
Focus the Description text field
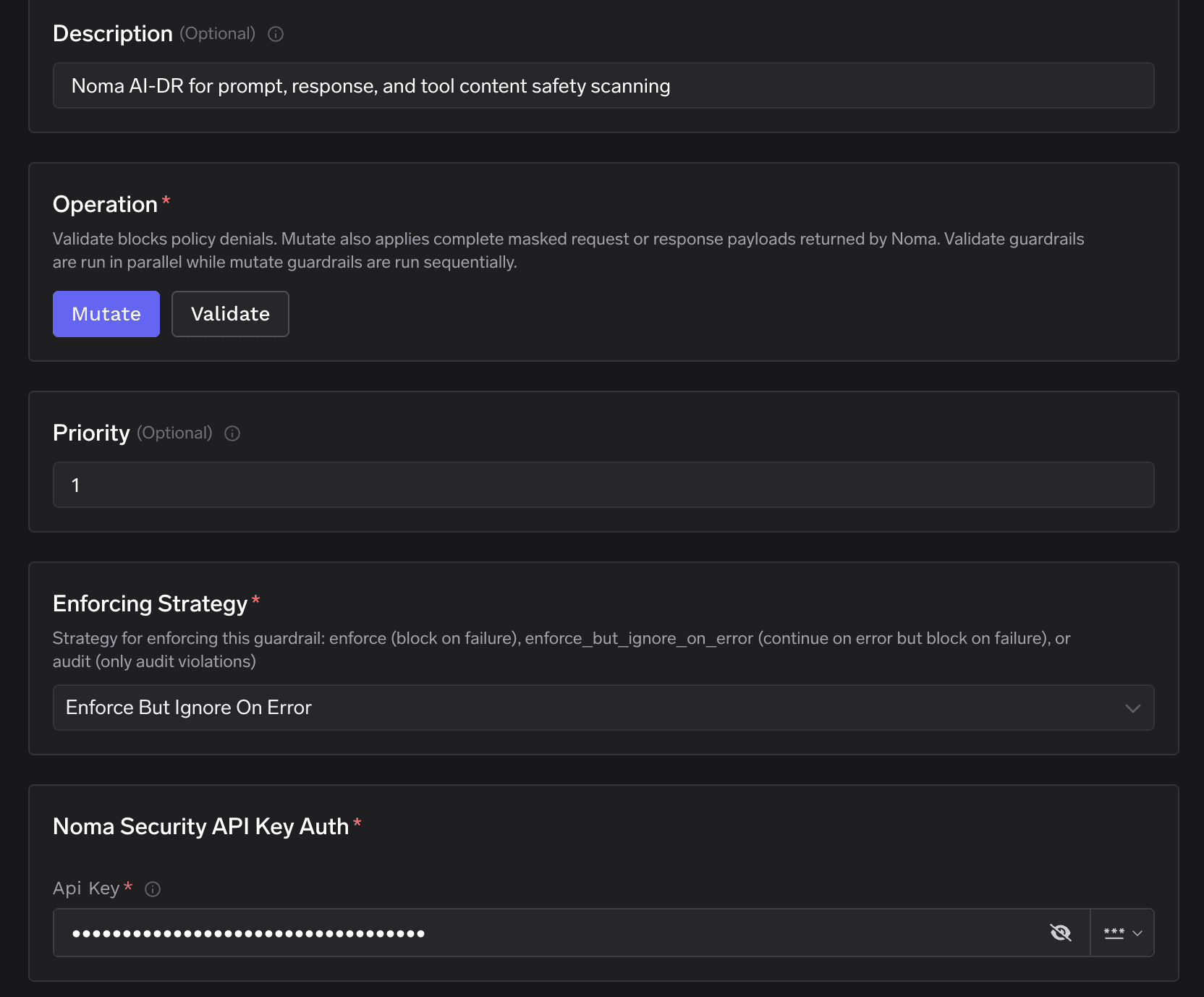tap(603, 85)
